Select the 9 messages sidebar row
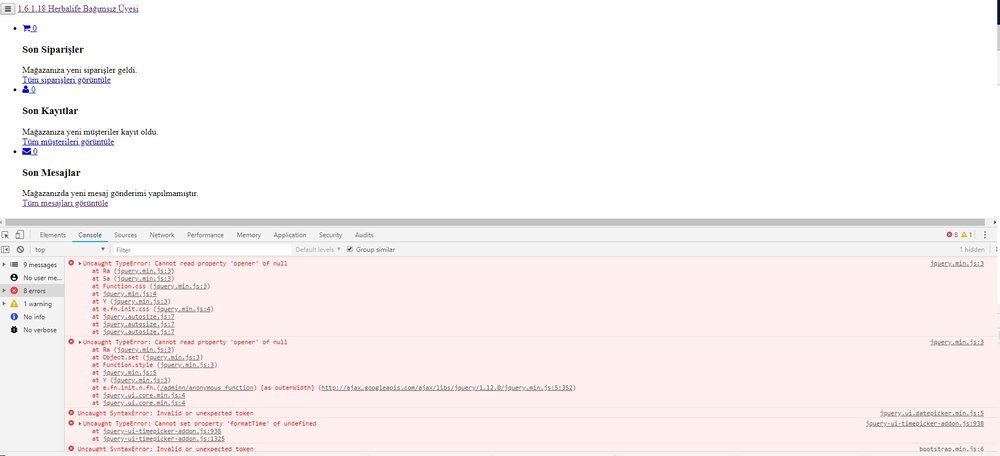The width and height of the screenshot is (1000, 456). 32,265
